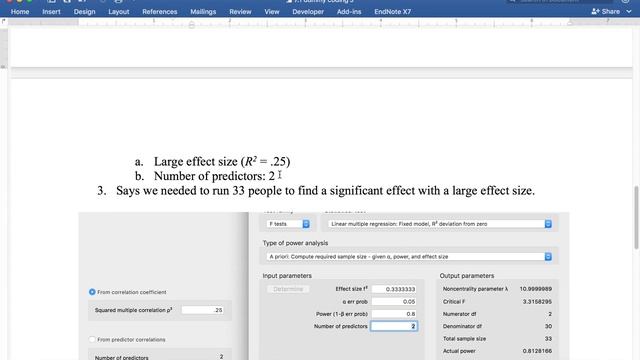Open the Developer tab
The height and width of the screenshot is (360, 640).
[308, 12]
